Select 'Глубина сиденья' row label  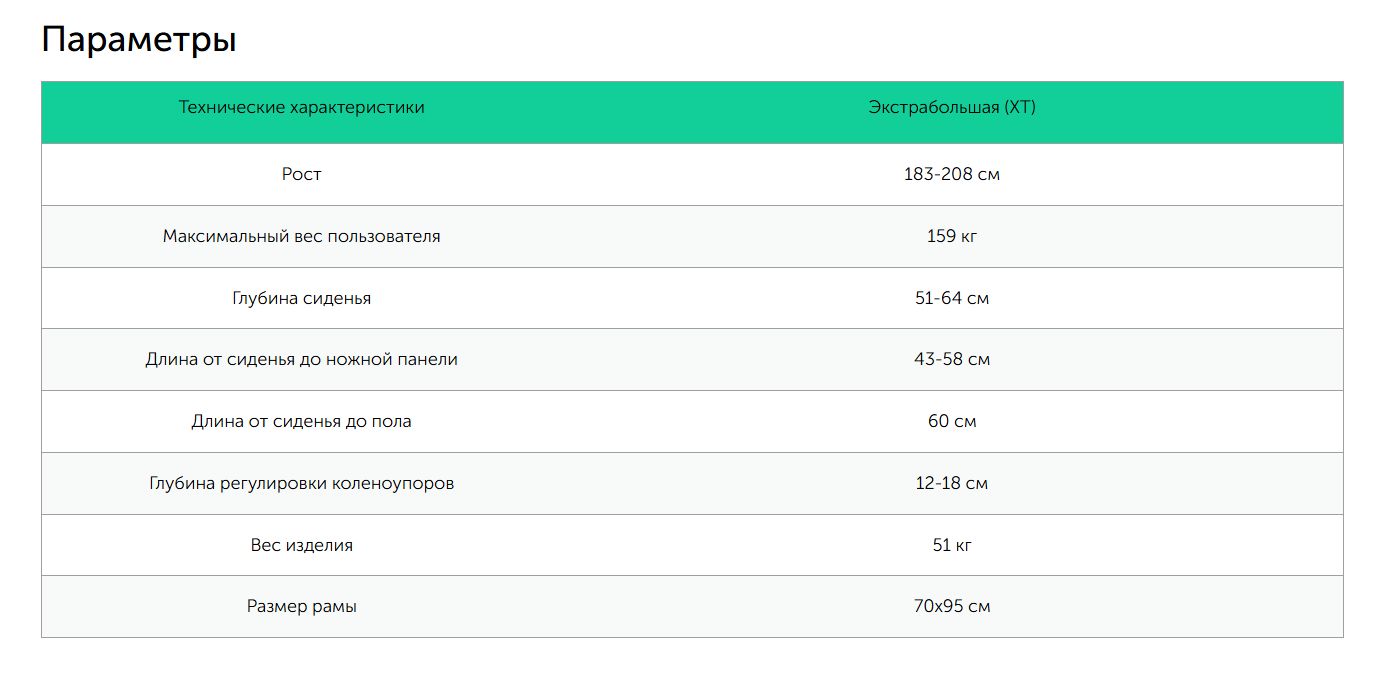point(301,298)
